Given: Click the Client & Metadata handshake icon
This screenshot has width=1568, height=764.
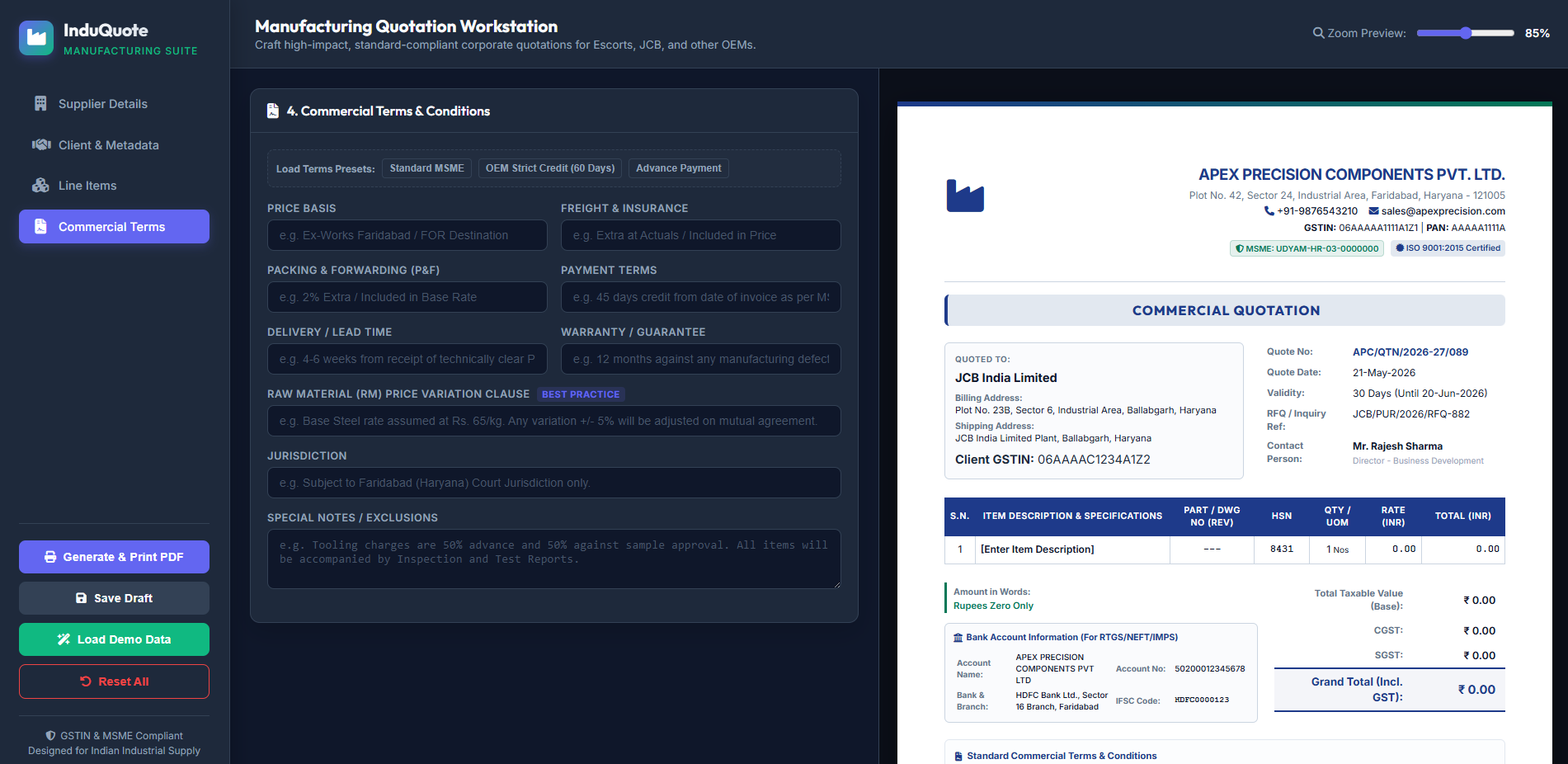Looking at the screenshot, I should click(41, 144).
